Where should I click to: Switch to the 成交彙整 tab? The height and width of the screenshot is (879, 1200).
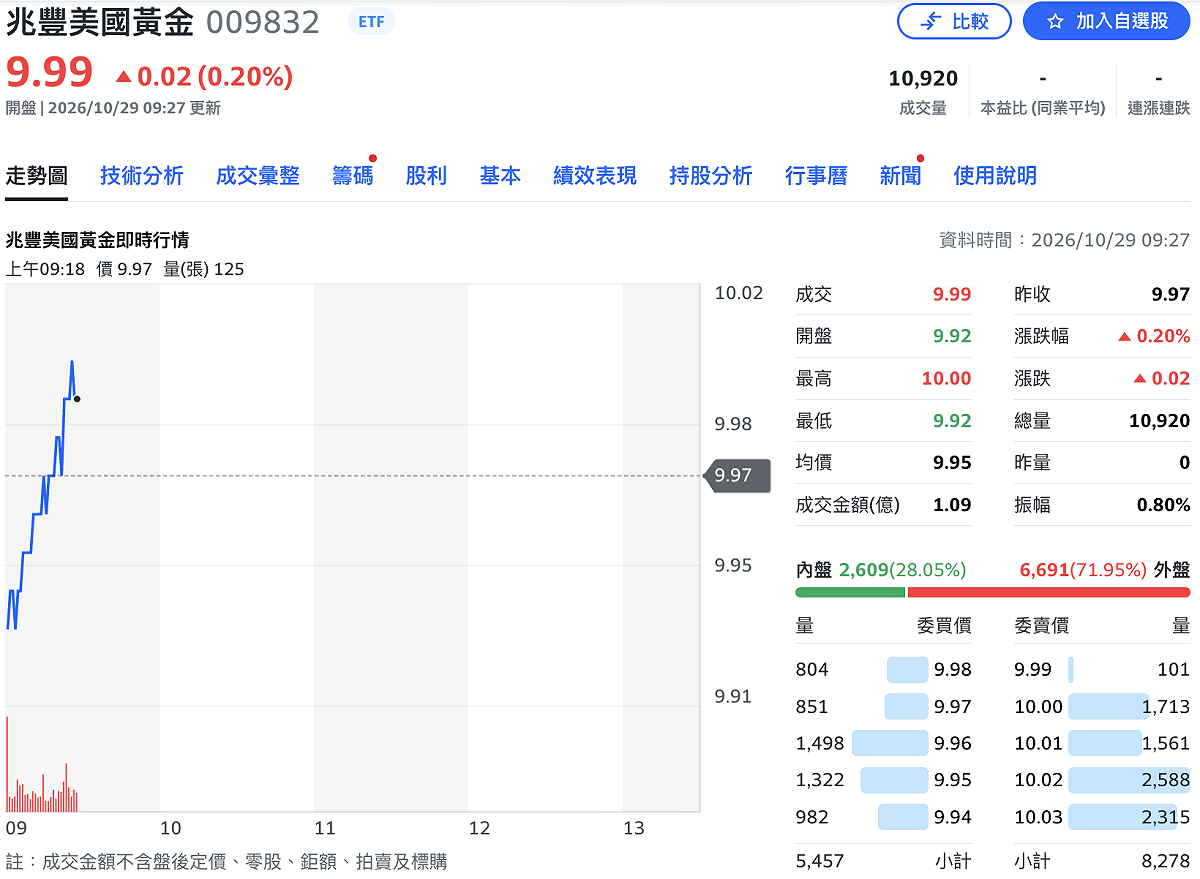[x=258, y=176]
